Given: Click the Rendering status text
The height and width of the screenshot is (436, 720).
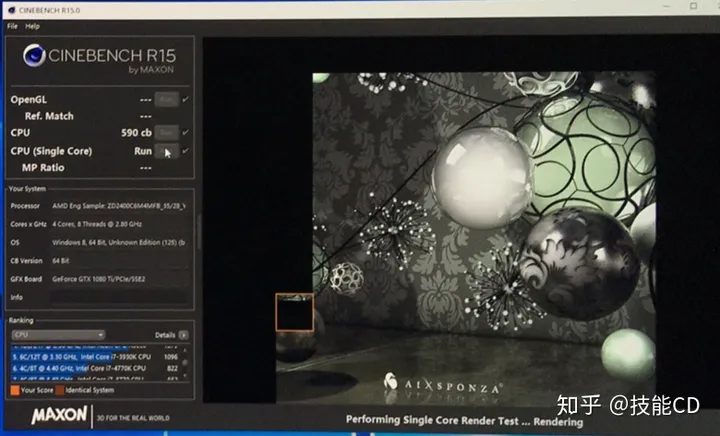Looking at the screenshot, I should [x=464, y=420].
